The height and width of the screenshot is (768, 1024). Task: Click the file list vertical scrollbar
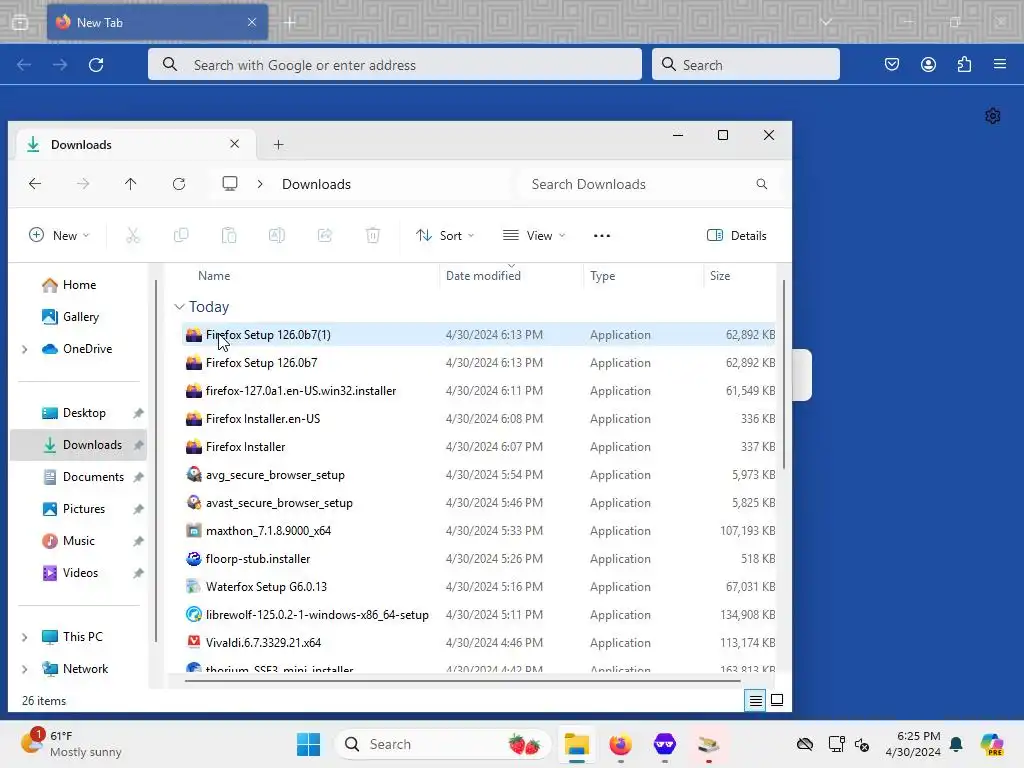[784, 374]
